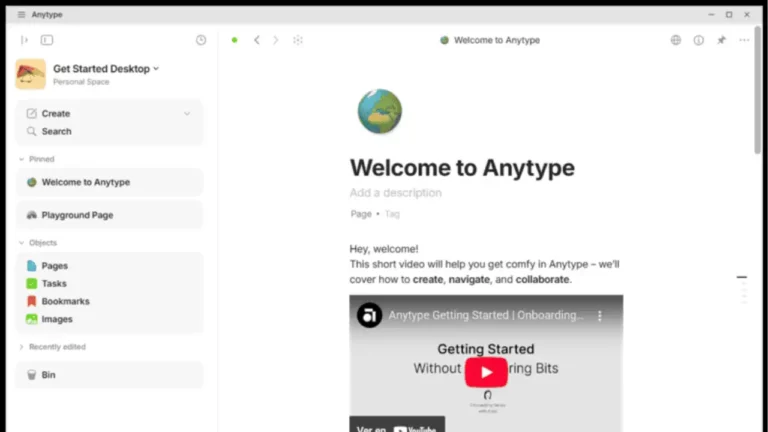
Task: Open the Bin
Action: point(110,375)
